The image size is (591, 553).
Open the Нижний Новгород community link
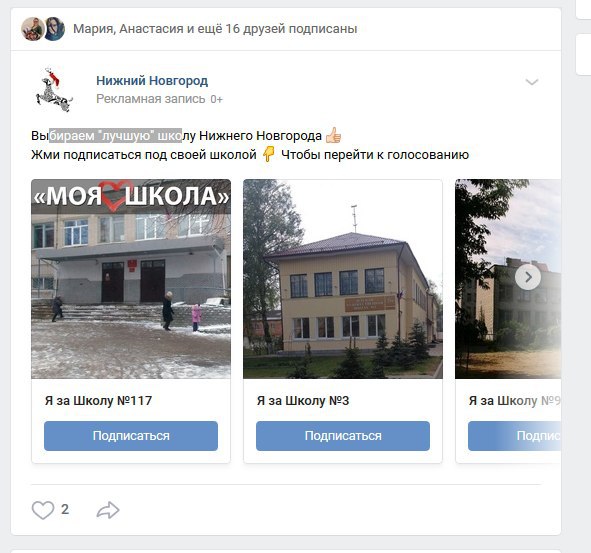pyautogui.click(x=152, y=81)
